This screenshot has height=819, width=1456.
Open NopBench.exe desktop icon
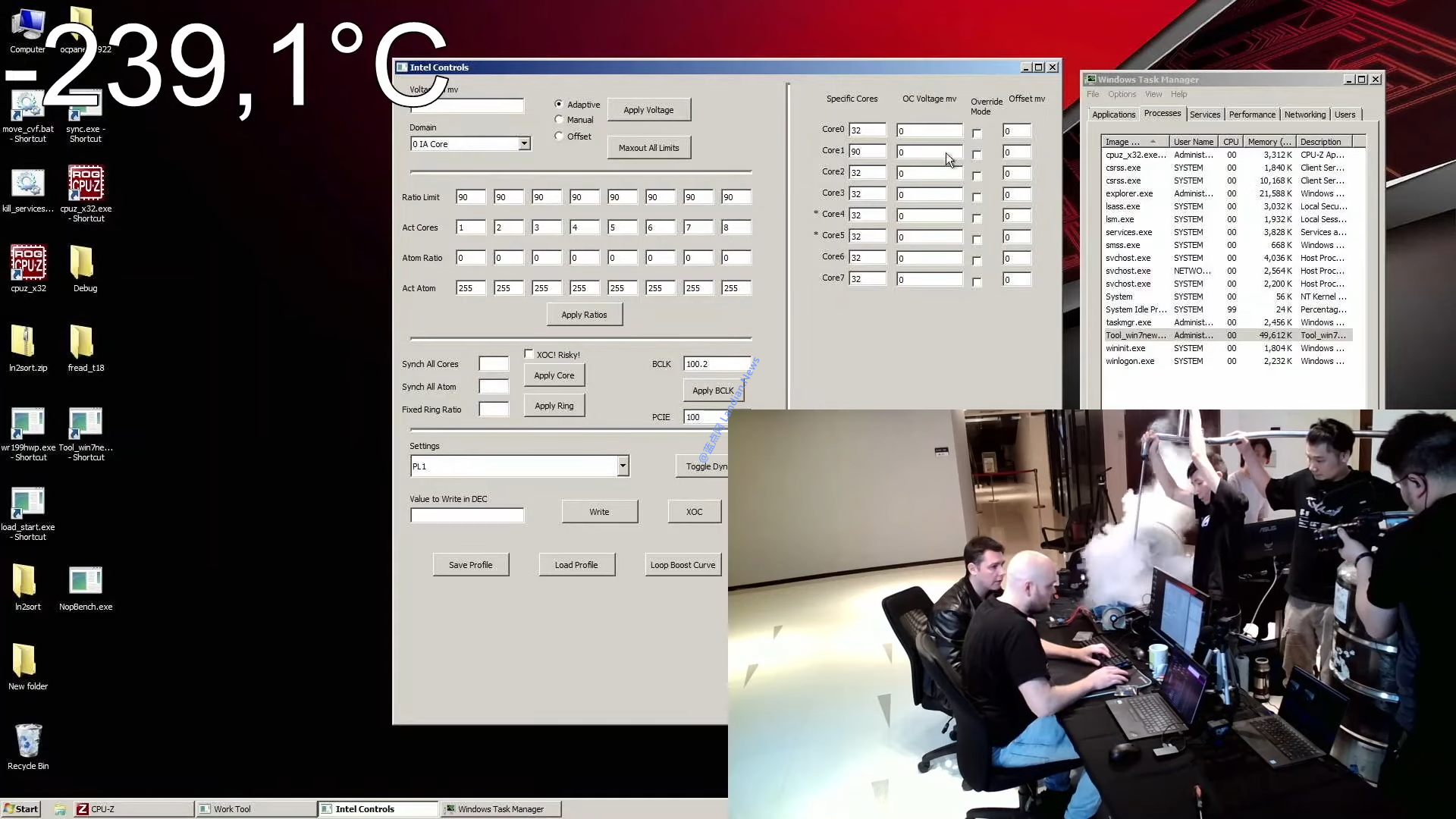point(86,587)
